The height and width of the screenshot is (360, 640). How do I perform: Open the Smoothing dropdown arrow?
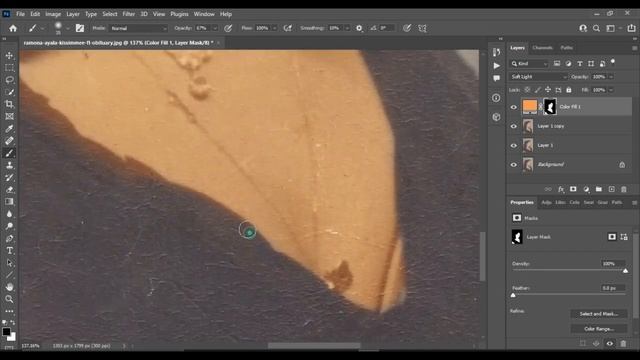(x=347, y=28)
